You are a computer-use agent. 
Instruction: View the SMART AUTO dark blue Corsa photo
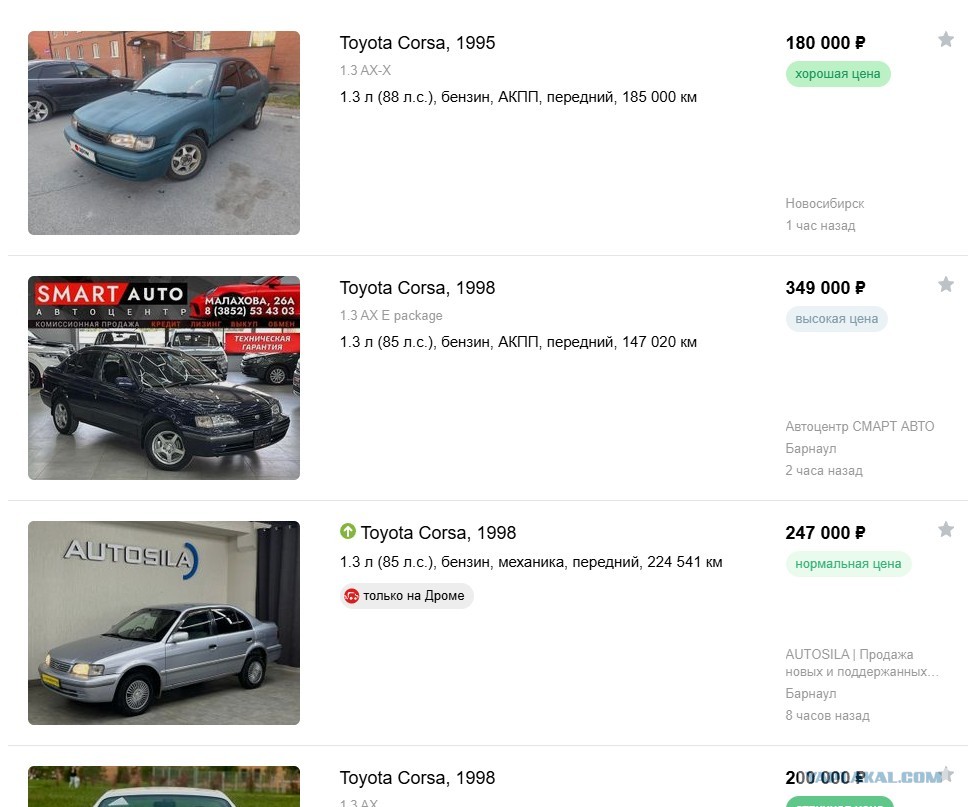pos(164,378)
